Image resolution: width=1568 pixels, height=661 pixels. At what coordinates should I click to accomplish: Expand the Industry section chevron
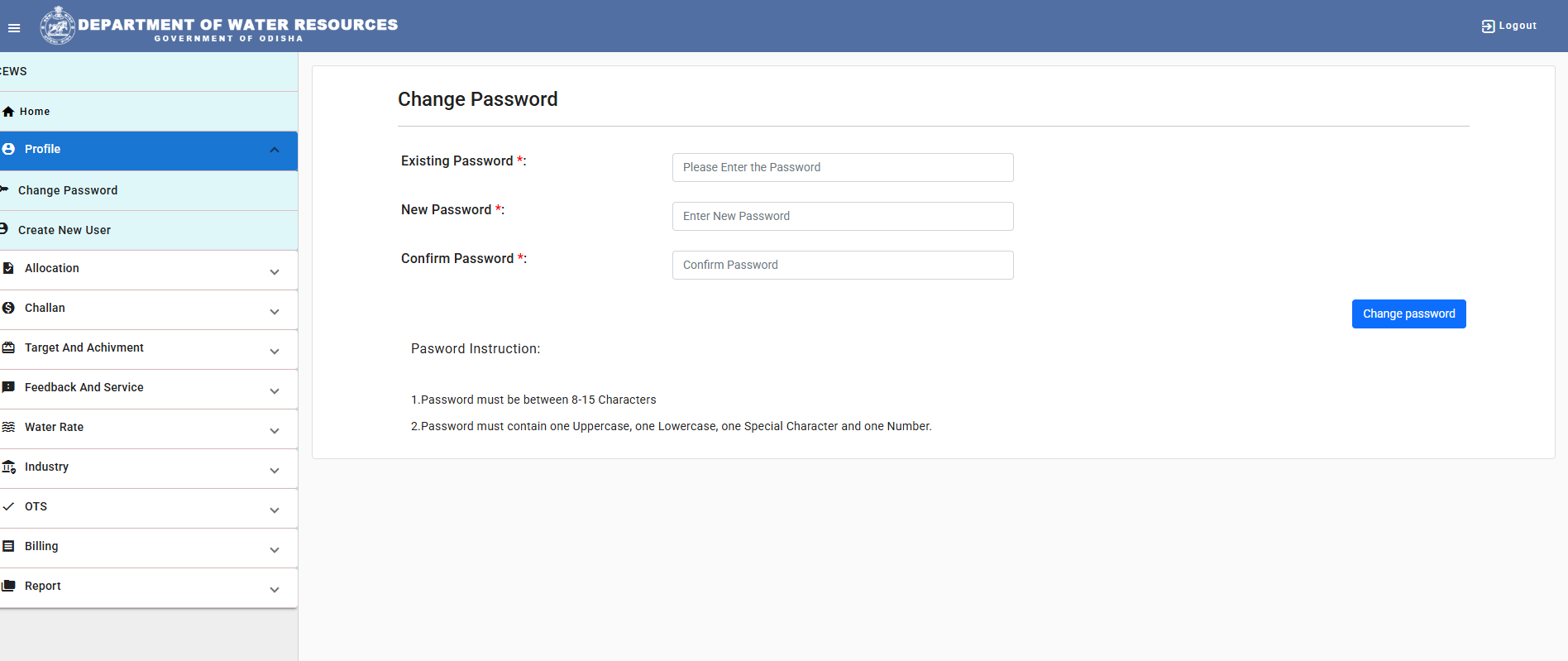click(x=275, y=471)
